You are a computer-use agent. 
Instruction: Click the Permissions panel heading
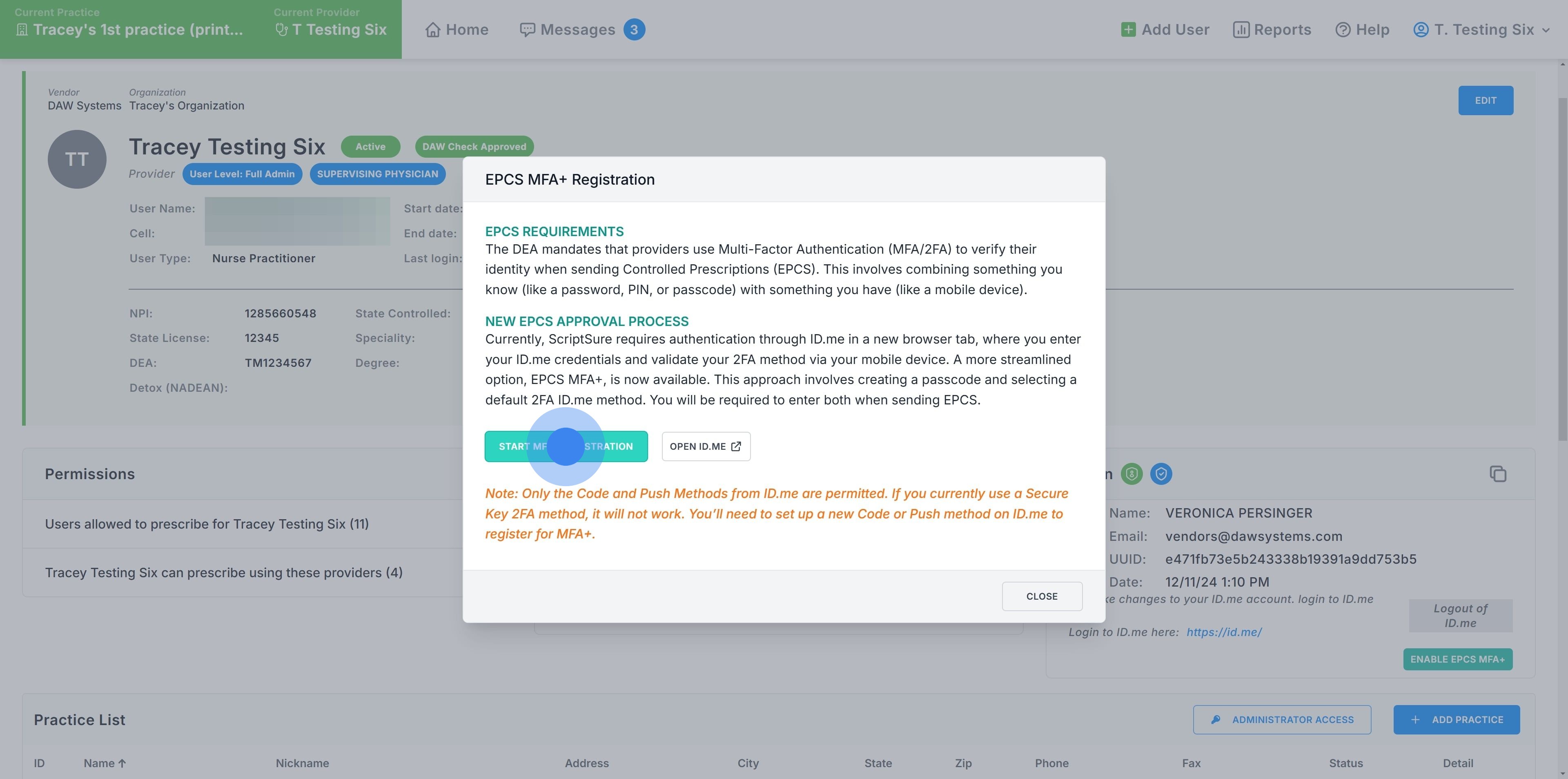[x=89, y=474]
